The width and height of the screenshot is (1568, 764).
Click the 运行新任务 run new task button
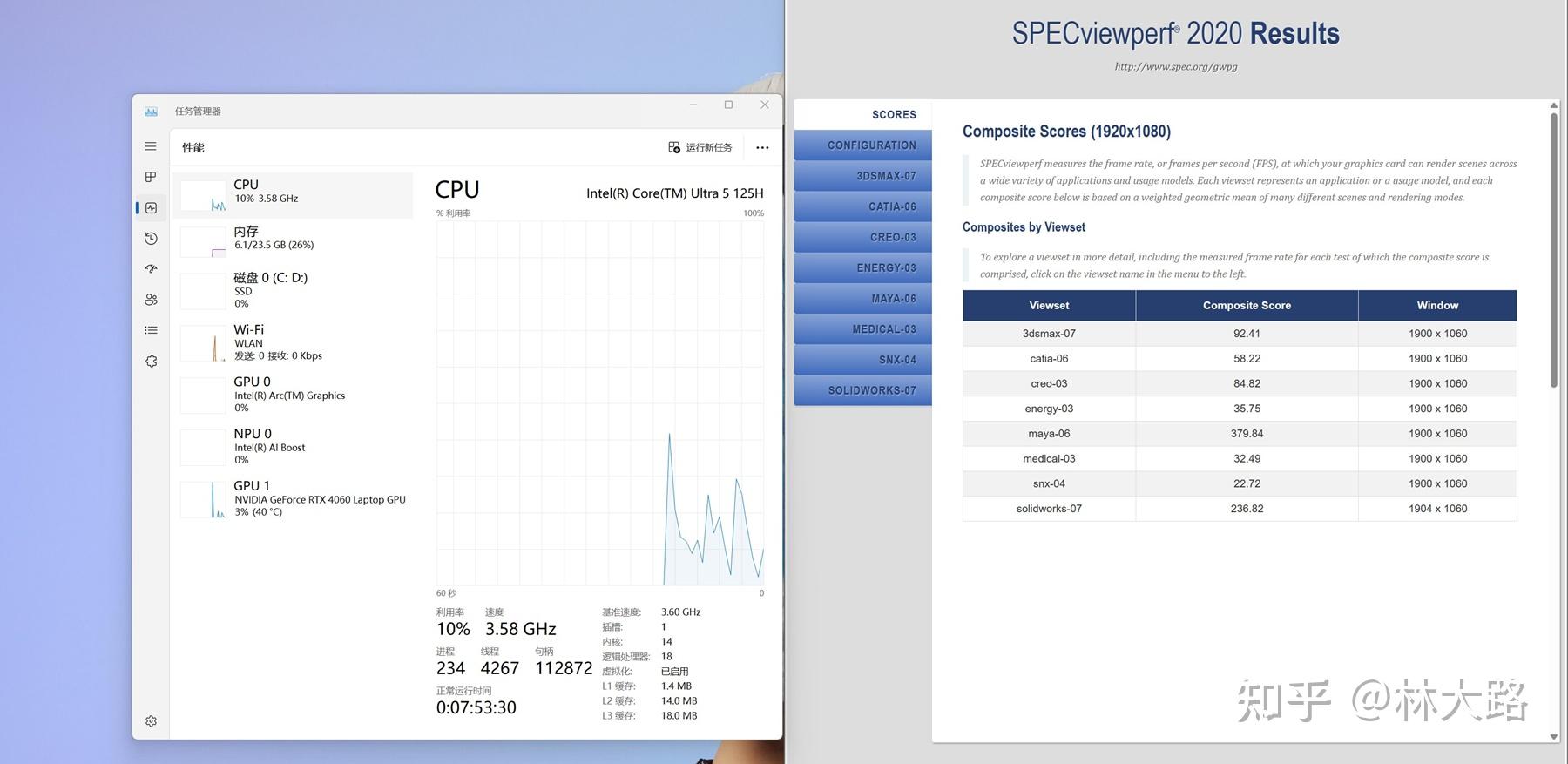click(700, 147)
